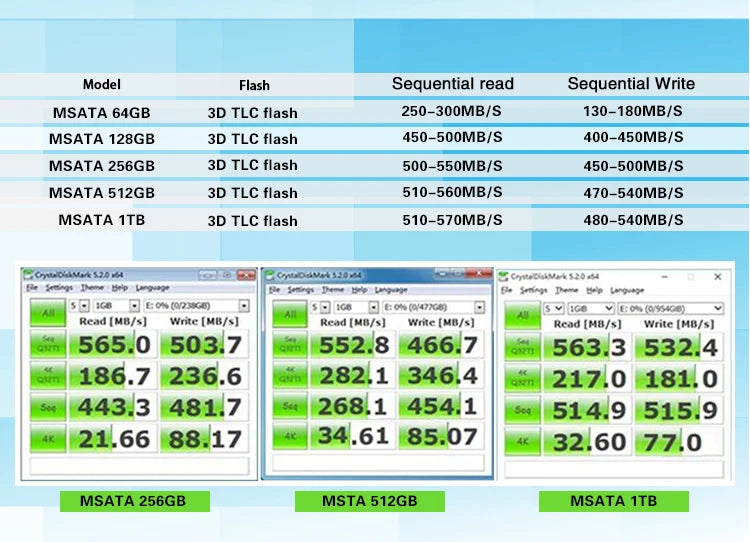Run Seq test in the 0/238GB window
Viewport: 750px width, 542px height.
click(x=48, y=407)
